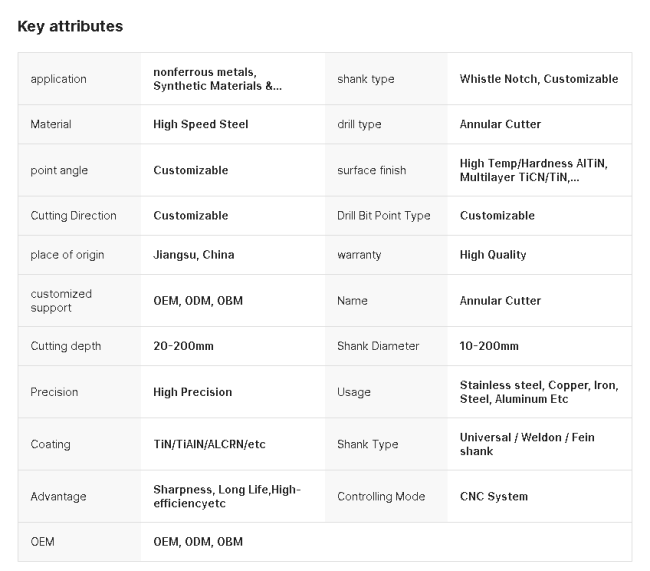Screen dimensions: 650x571
Task: Click the "customized support" label
Action: (x=61, y=301)
